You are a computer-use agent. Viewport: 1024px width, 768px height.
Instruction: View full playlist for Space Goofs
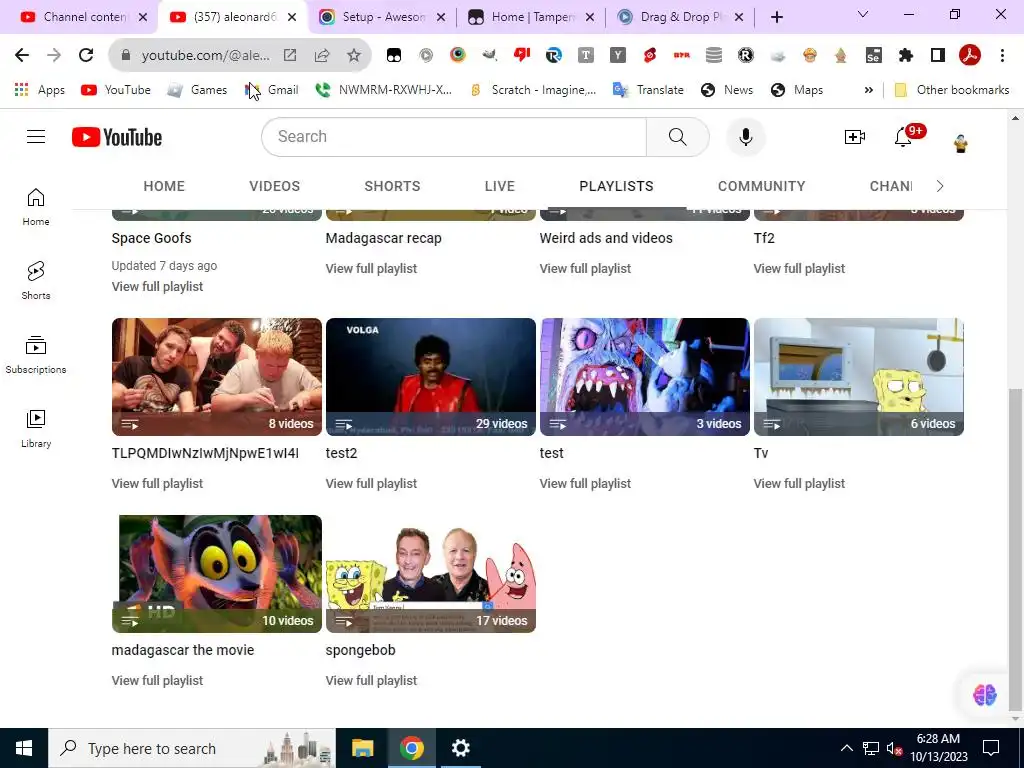click(x=157, y=287)
